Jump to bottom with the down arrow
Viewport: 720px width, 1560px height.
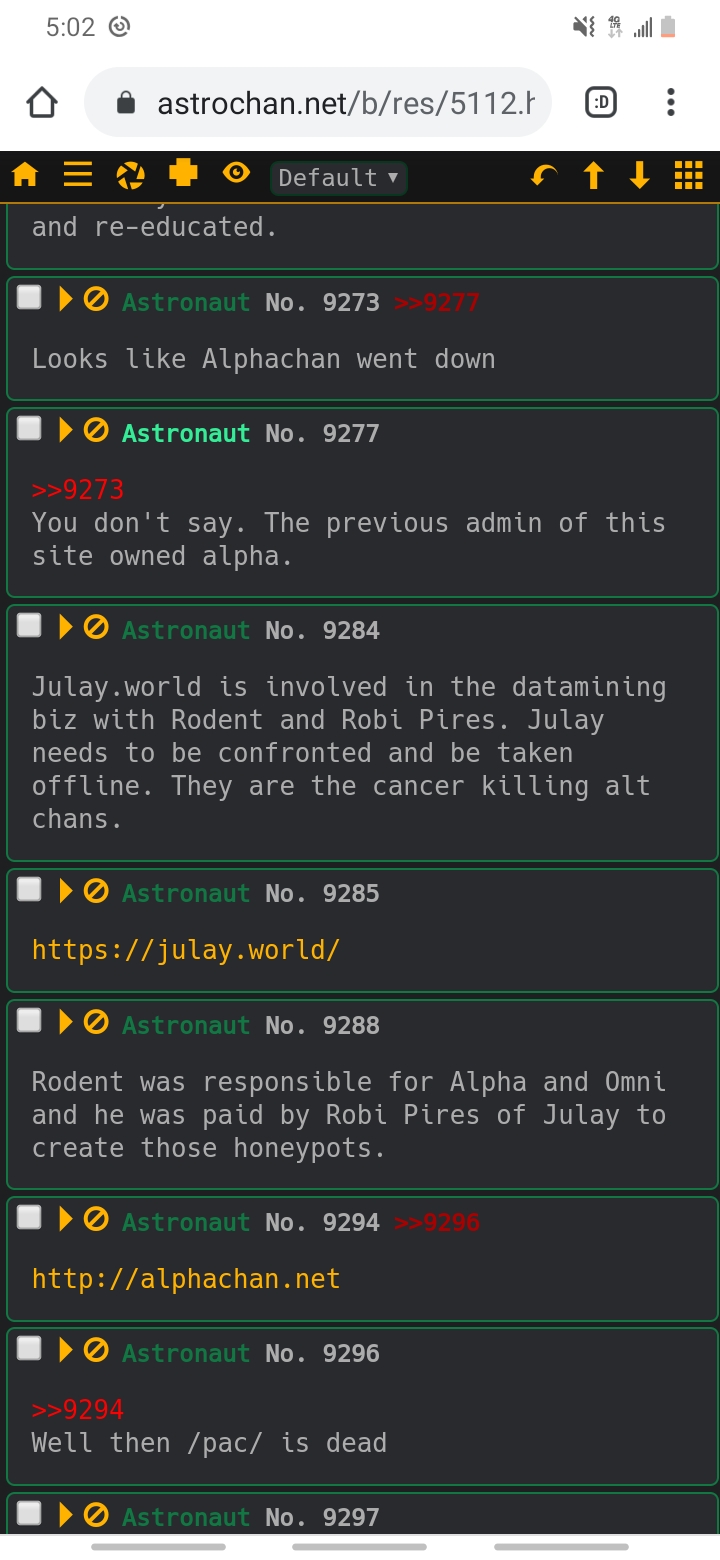pyautogui.click(x=640, y=176)
